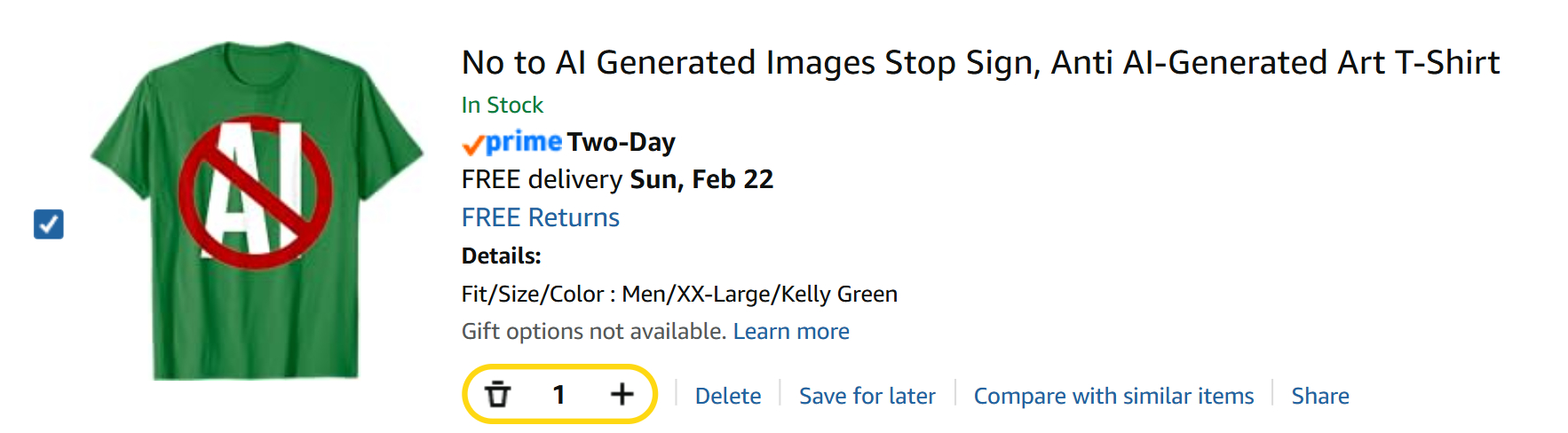Image resolution: width=1568 pixels, height=433 pixels.
Task: Open Compare with similar items
Action: click(1113, 396)
